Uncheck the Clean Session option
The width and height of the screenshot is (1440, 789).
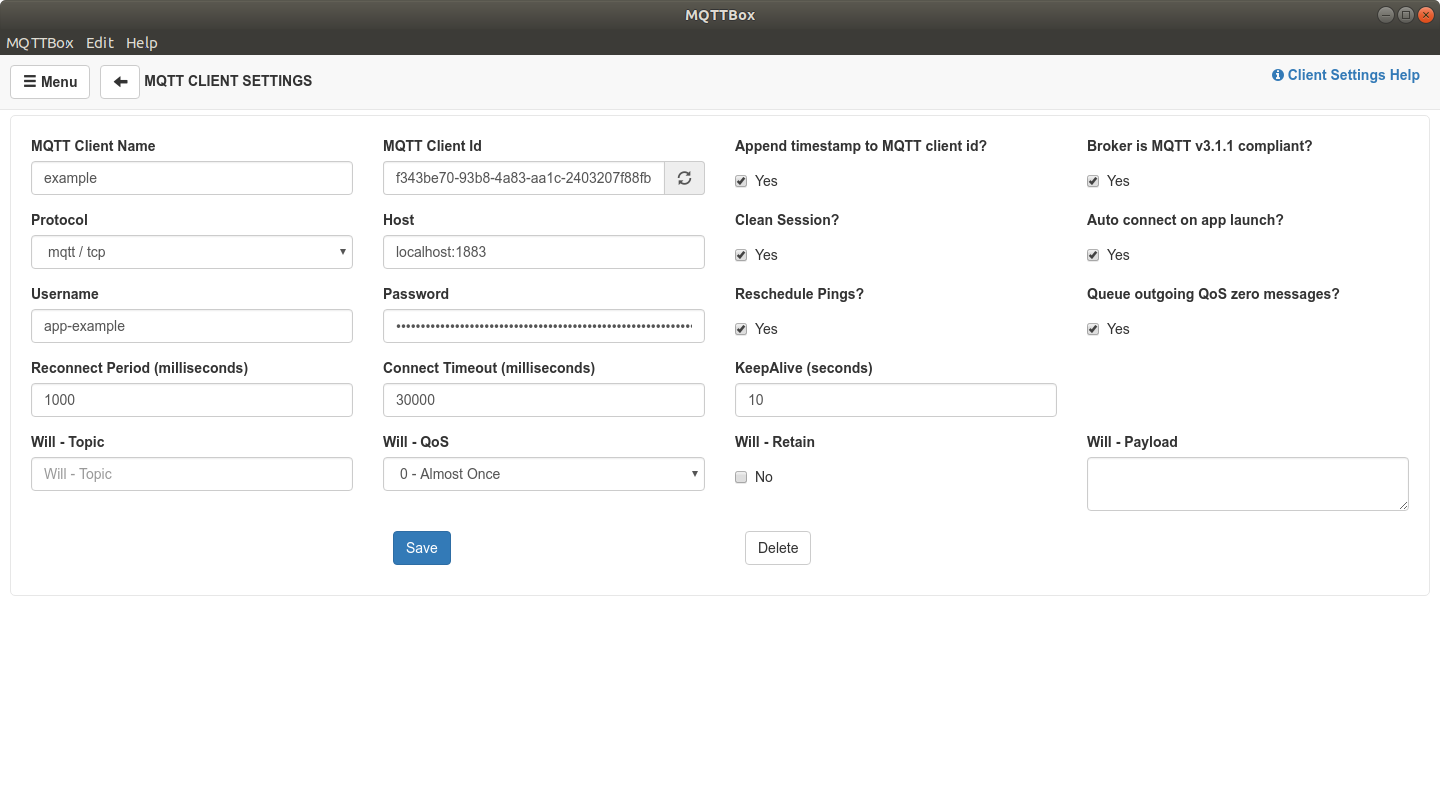tap(741, 255)
